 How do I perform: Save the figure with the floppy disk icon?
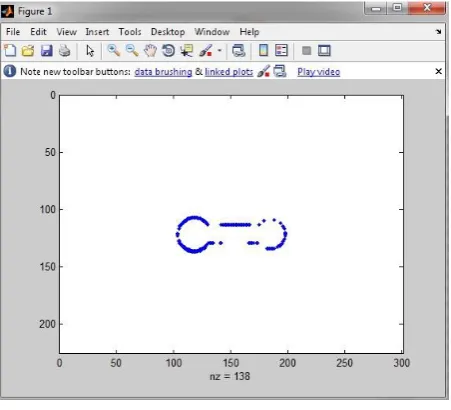click(47, 51)
